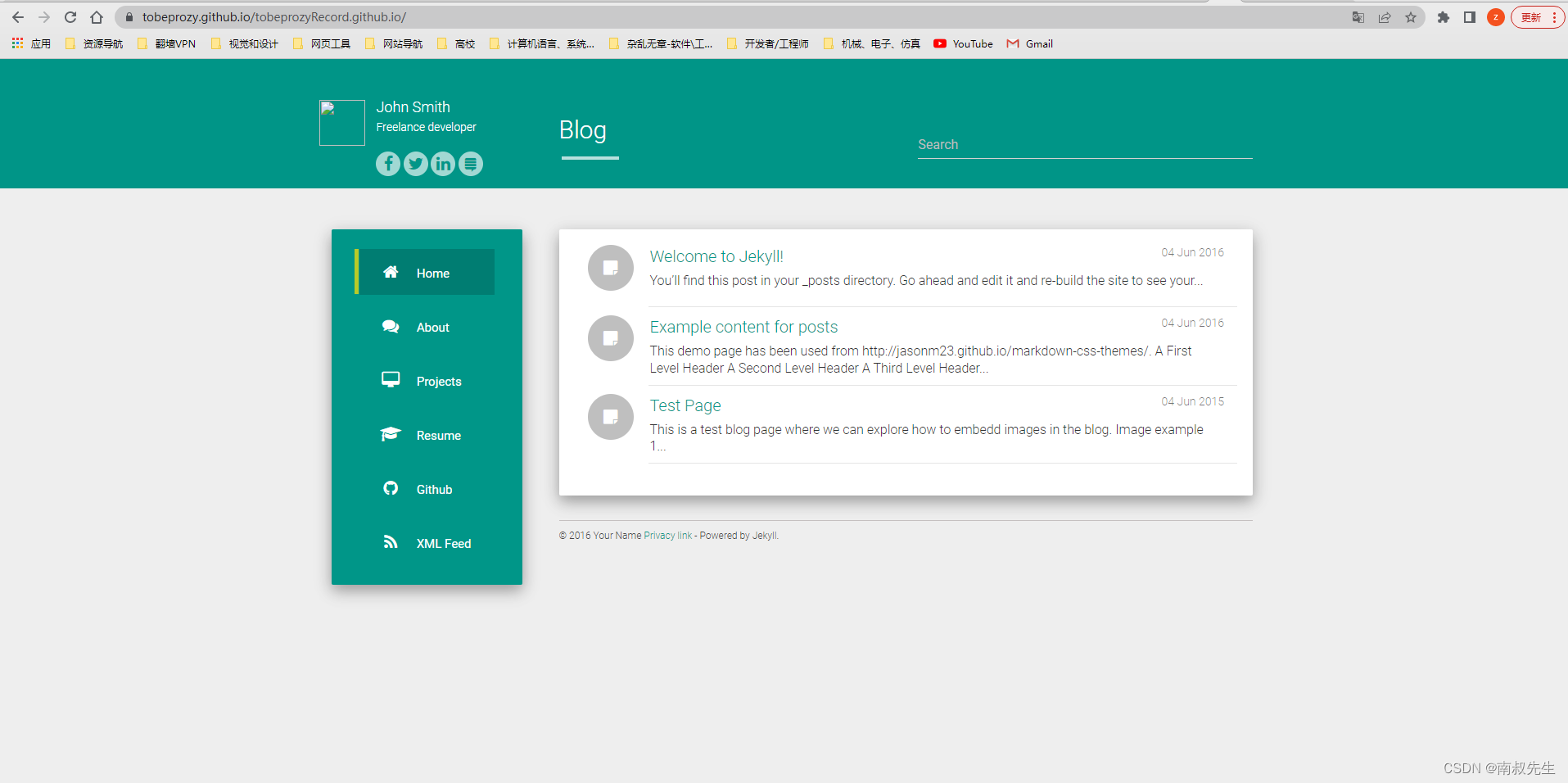This screenshot has height=783, width=1568.
Task: Bookmark this page with the star icon
Action: [1411, 17]
